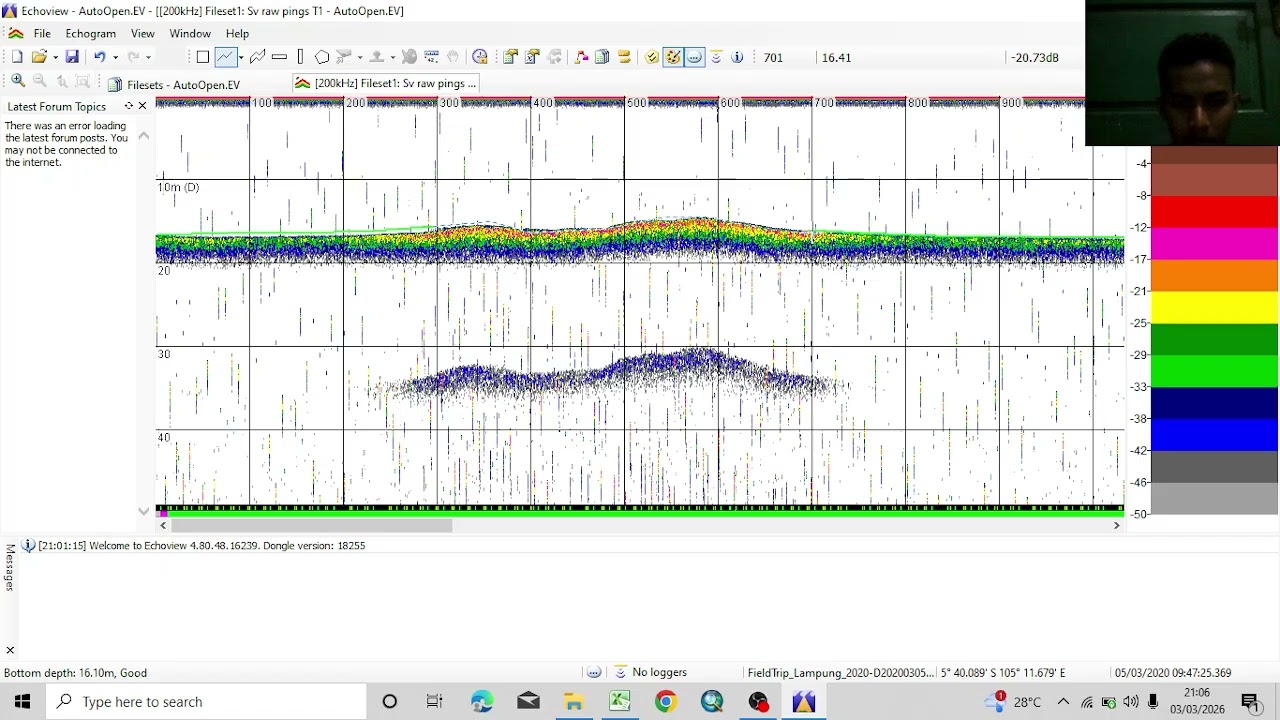1280x720 pixels.
Task: Click the zoom in magnifier icon
Action: click(x=18, y=81)
